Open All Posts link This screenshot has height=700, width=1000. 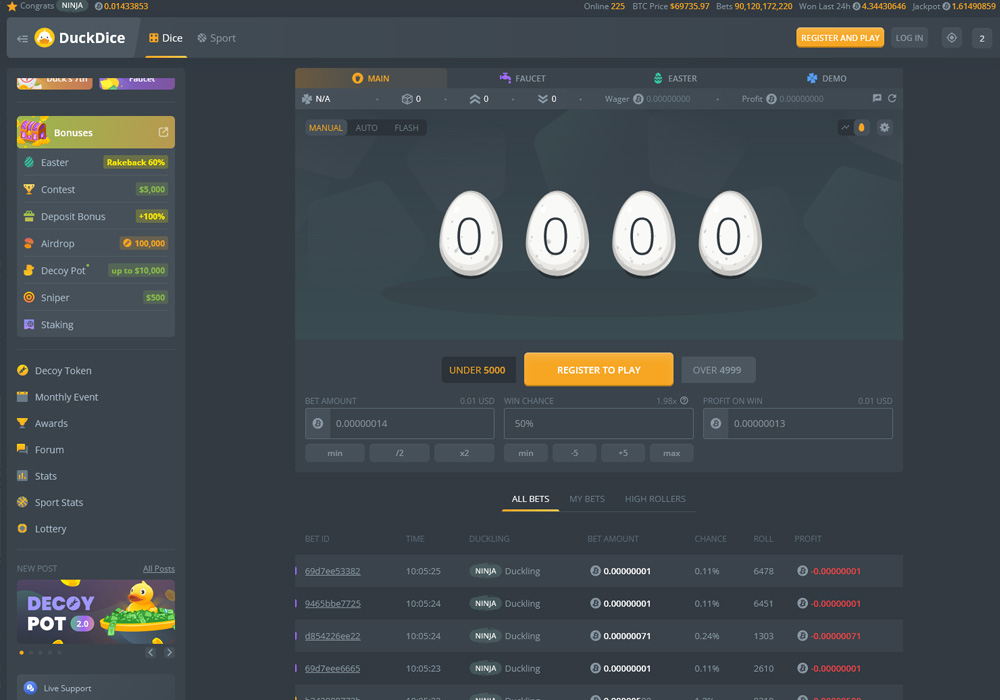[x=159, y=569]
